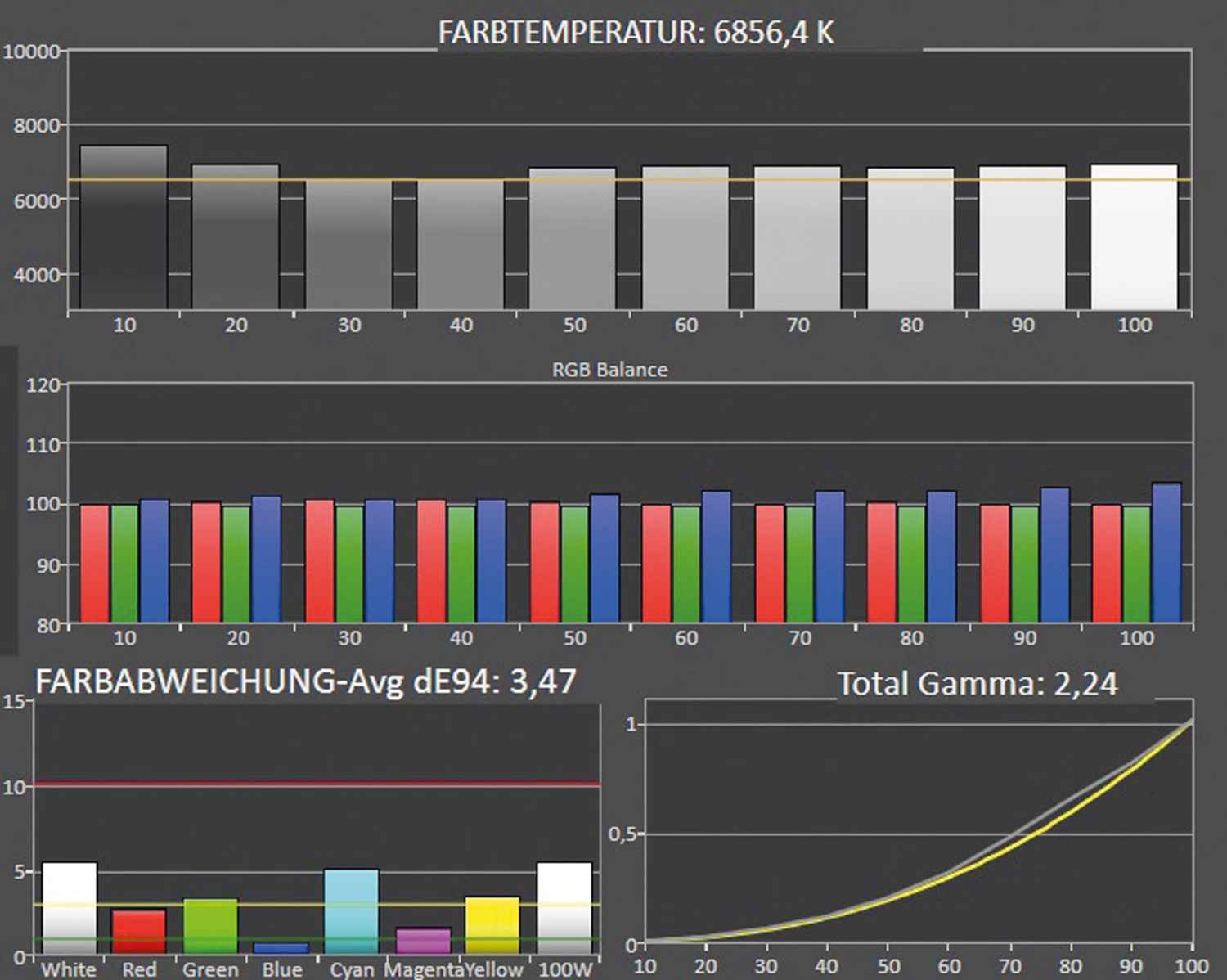
Task: Select the Blue color deviation bar
Action: tap(281, 948)
